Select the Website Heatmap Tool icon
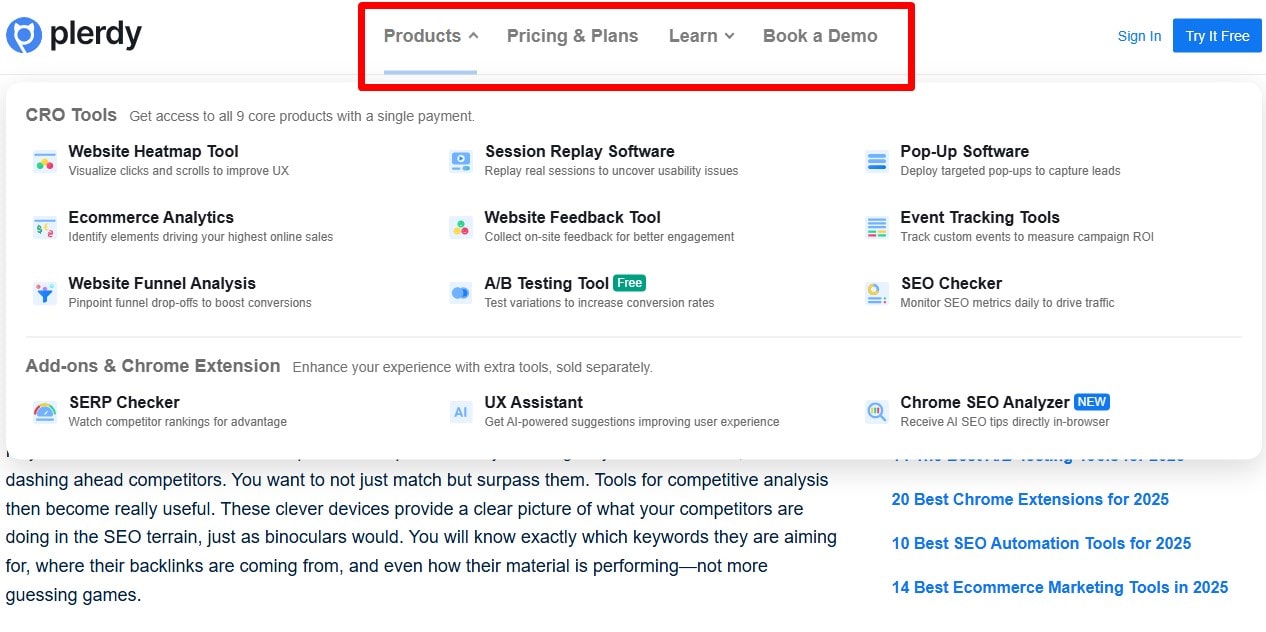This screenshot has width=1266, height=632. coord(44,160)
